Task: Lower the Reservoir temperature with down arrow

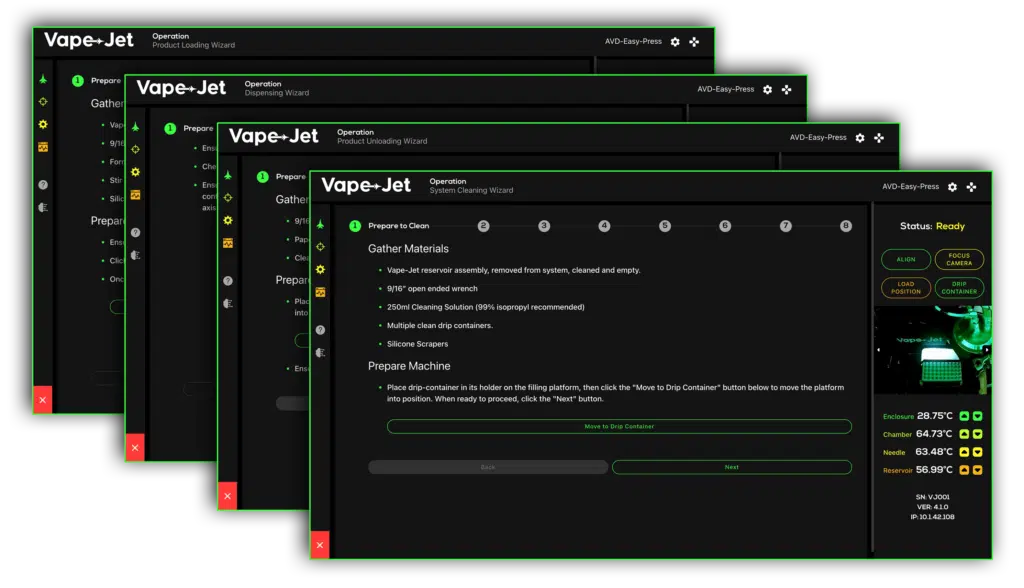Action: pyautogui.click(x=978, y=470)
